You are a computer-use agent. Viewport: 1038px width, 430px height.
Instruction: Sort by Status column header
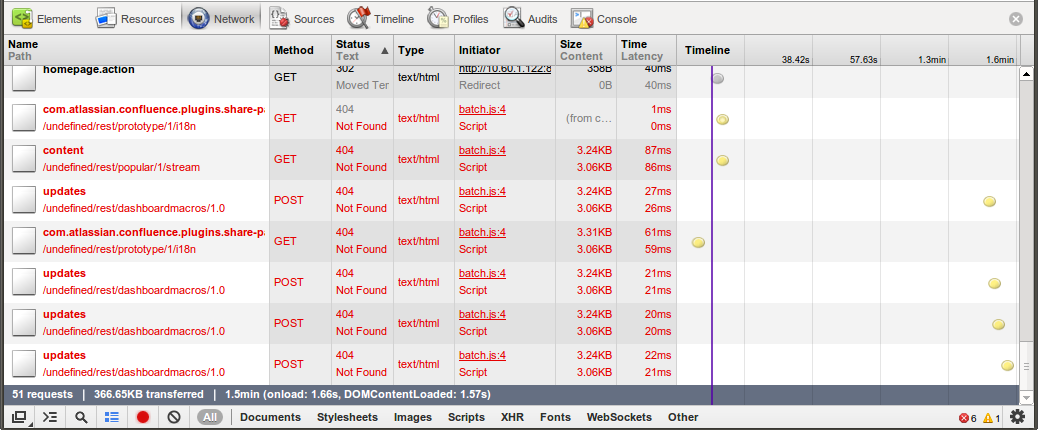coord(362,50)
